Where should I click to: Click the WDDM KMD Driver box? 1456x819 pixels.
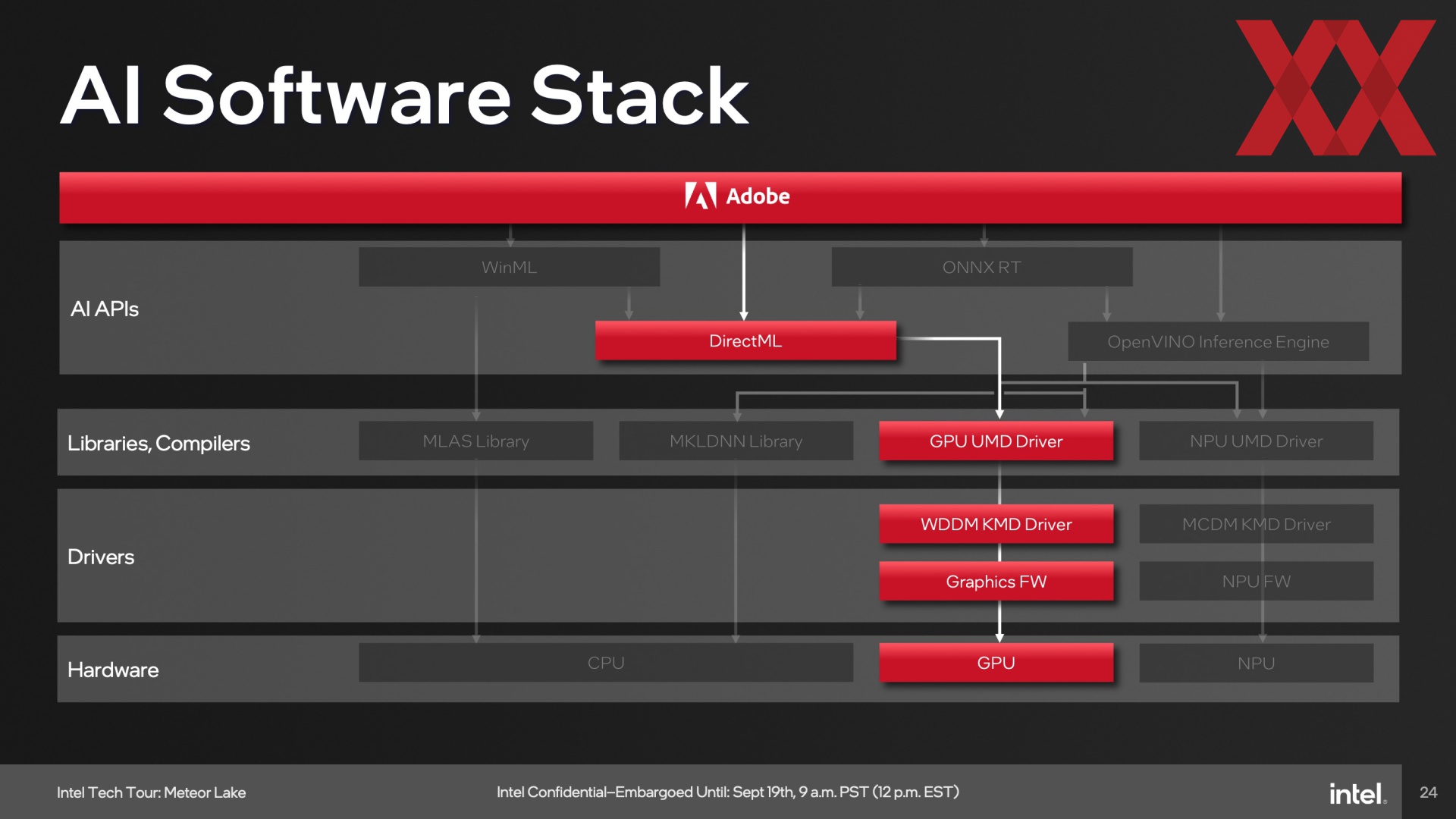[996, 524]
